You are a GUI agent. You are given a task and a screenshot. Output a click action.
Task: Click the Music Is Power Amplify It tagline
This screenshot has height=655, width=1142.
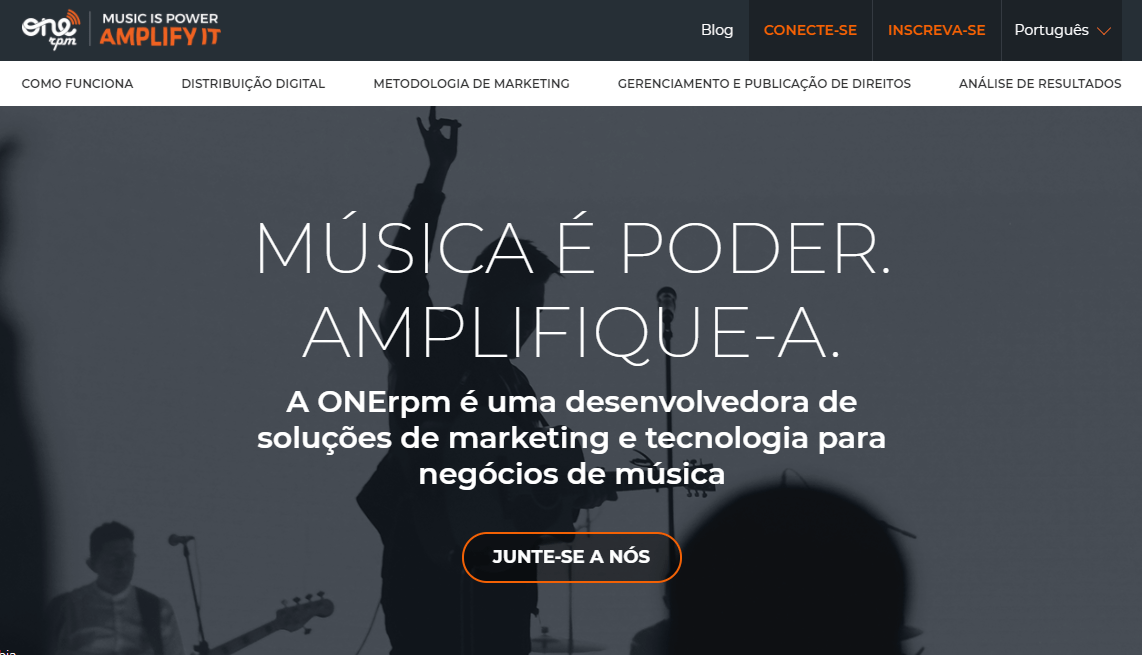[x=160, y=30]
